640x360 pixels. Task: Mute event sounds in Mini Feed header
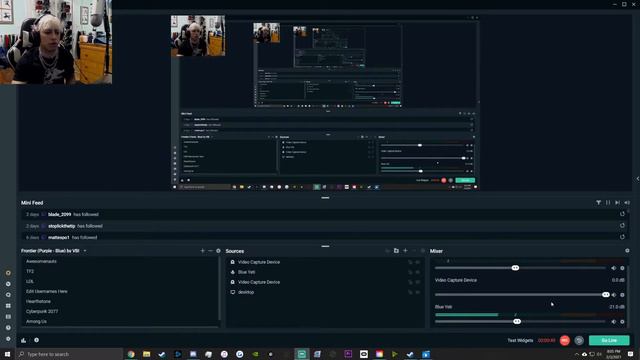[627, 202]
